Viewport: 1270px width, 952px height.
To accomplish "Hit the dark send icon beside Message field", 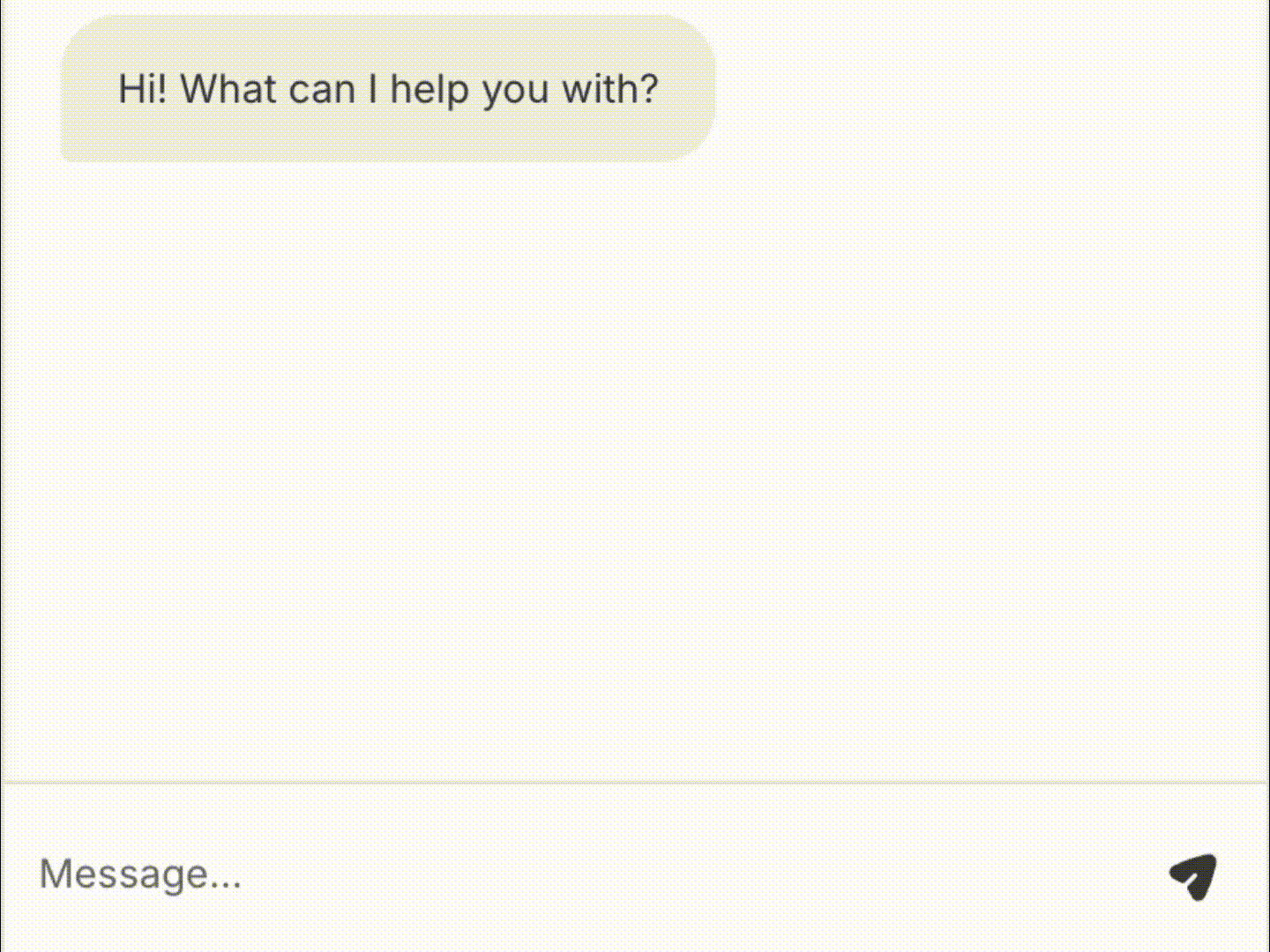I will (x=1194, y=876).
